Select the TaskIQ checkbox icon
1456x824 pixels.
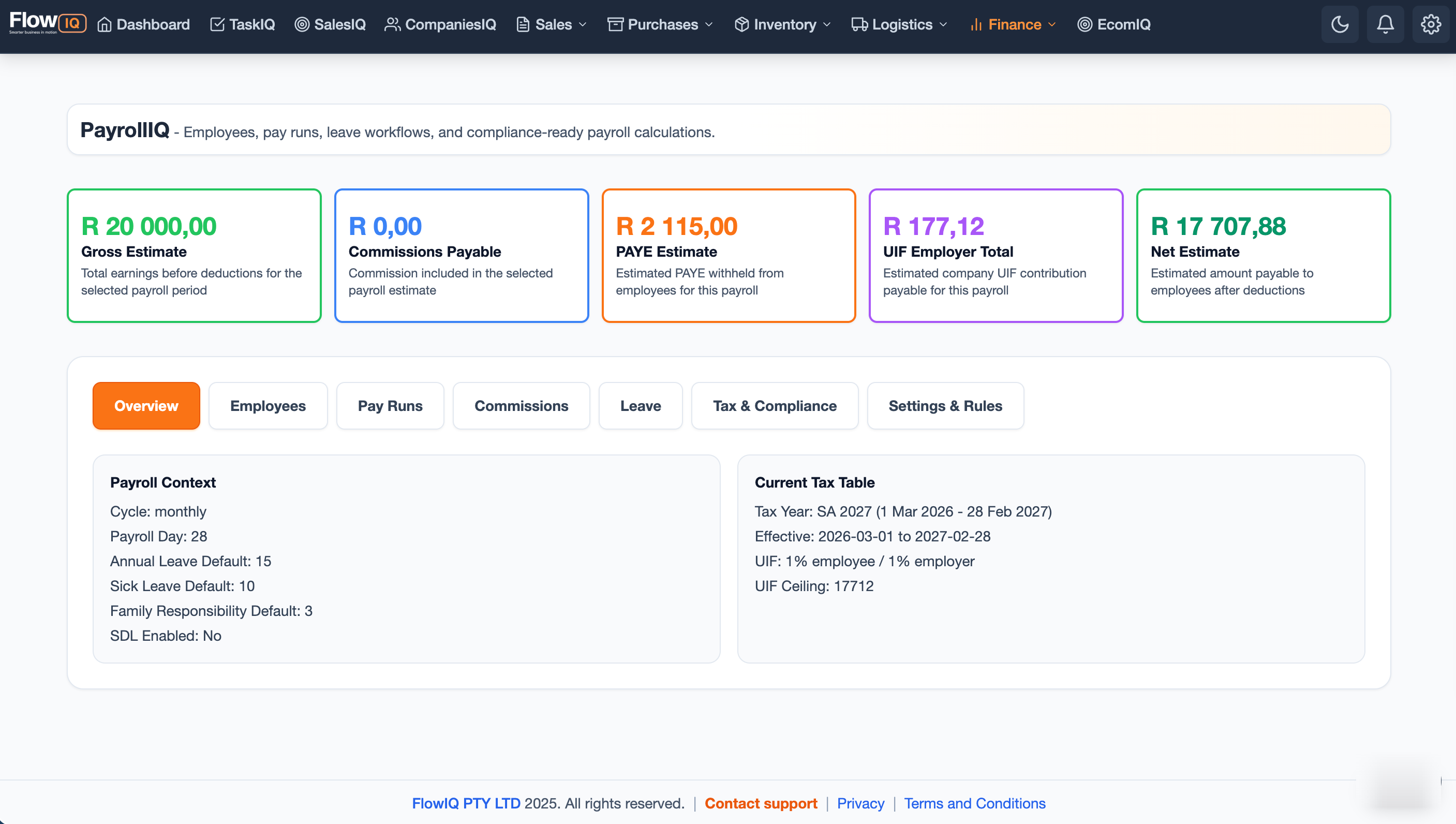click(x=218, y=24)
